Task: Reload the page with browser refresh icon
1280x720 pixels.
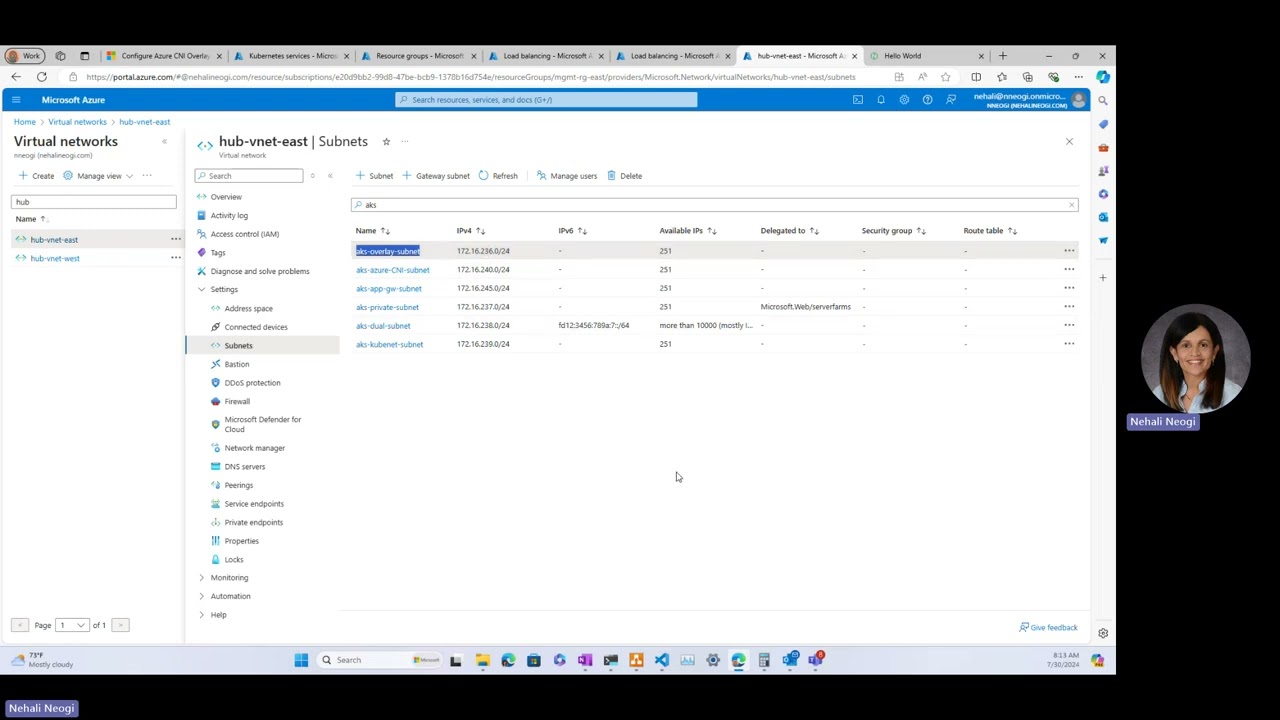Action: point(42,77)
